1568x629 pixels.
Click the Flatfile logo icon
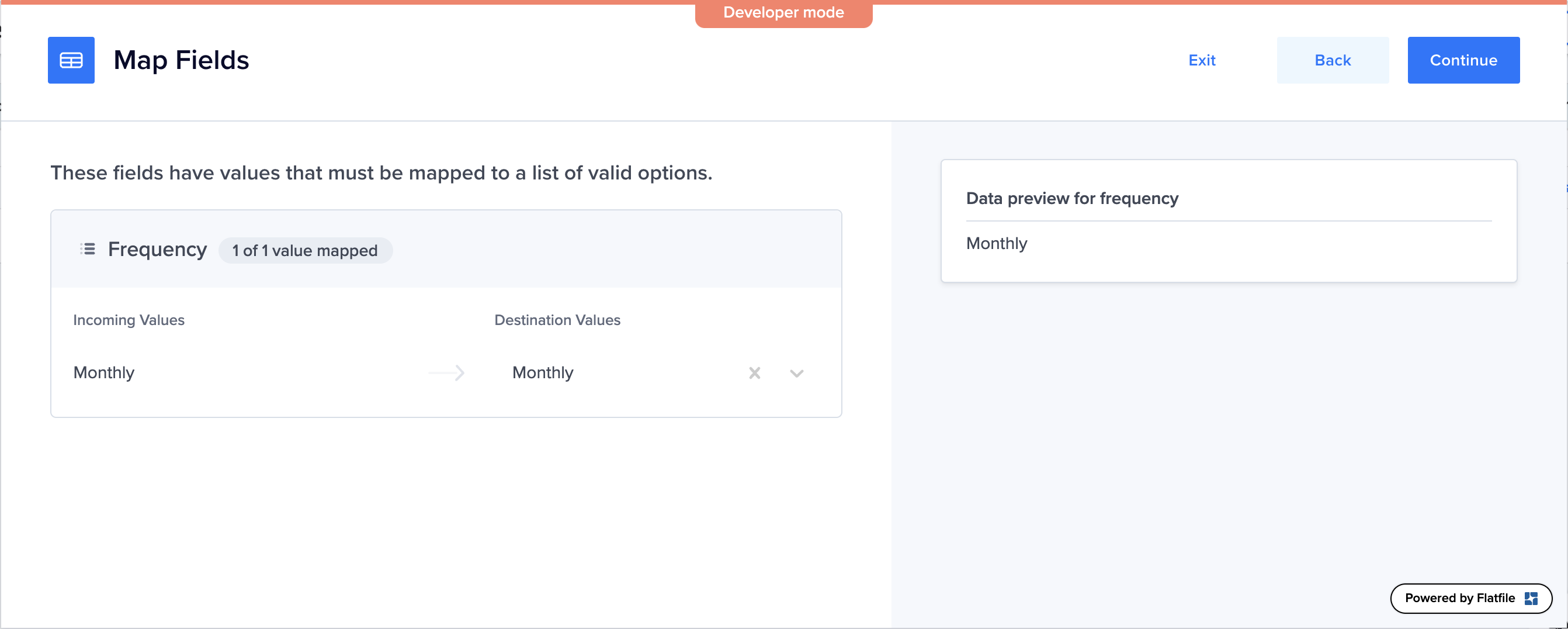[x=1531, y=598]
